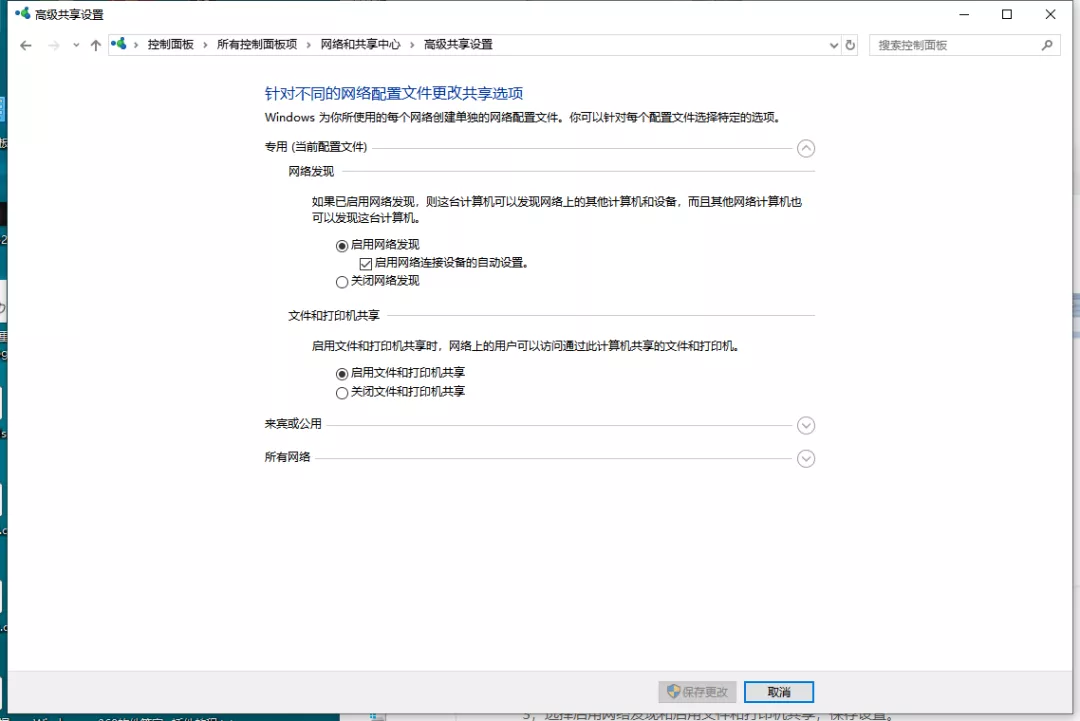Click the 保存更改 button
The width and height of the screenshot is (1080, 721).
pyautogui.click(x=697, y=691)
